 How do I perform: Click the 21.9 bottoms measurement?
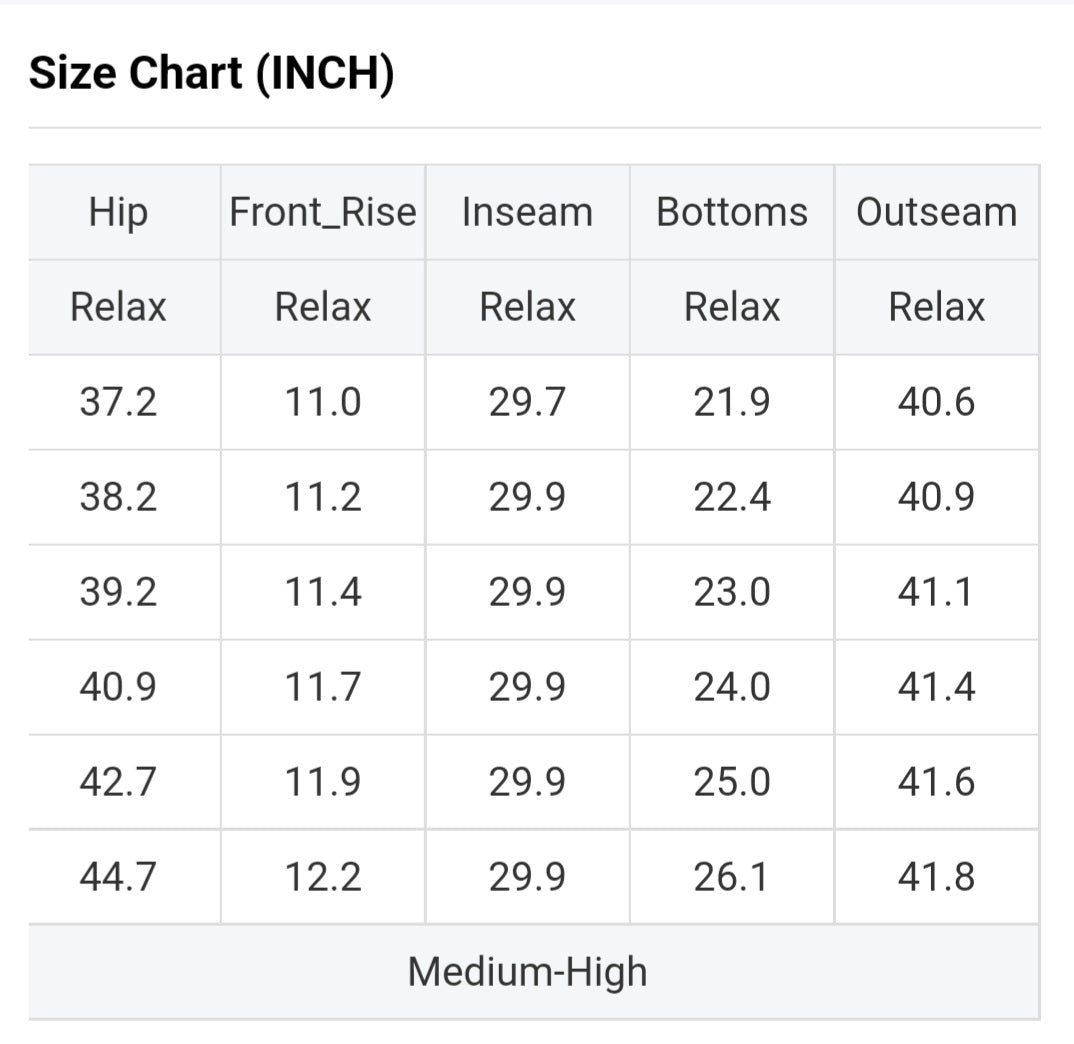(732, 402)
